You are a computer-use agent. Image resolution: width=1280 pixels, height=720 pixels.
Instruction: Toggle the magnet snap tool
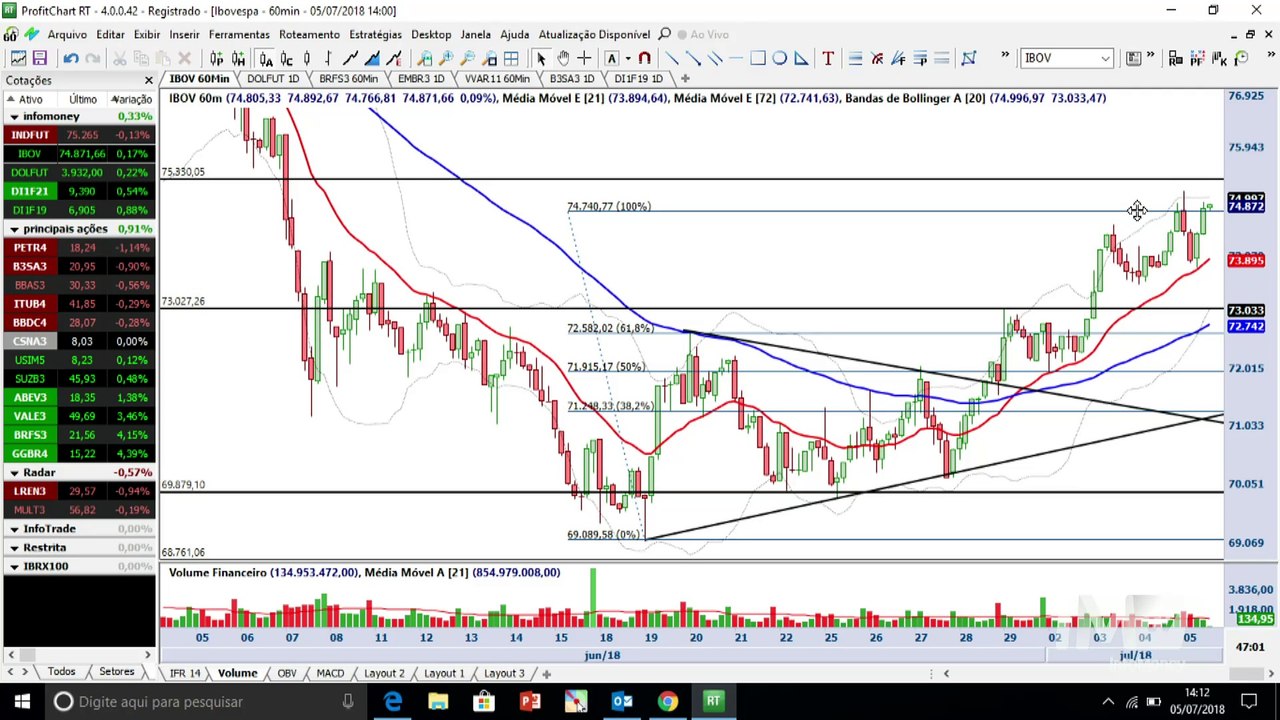pyautogui.click(x=645, y=59)
